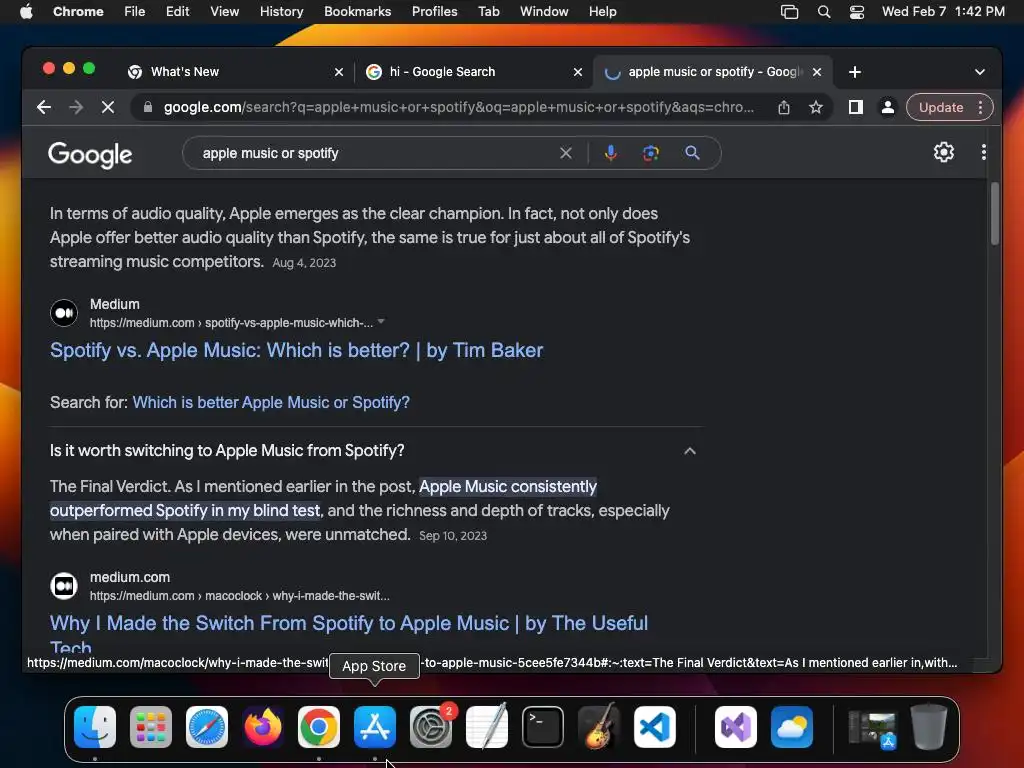Open Google quick settings gear

point(944,152)
